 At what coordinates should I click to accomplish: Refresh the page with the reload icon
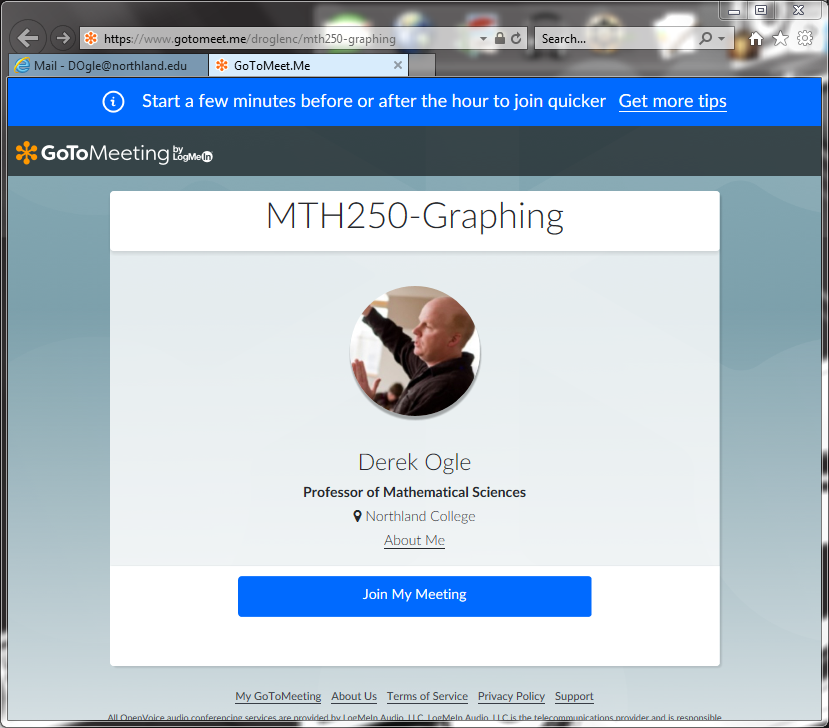pos(517,38)
